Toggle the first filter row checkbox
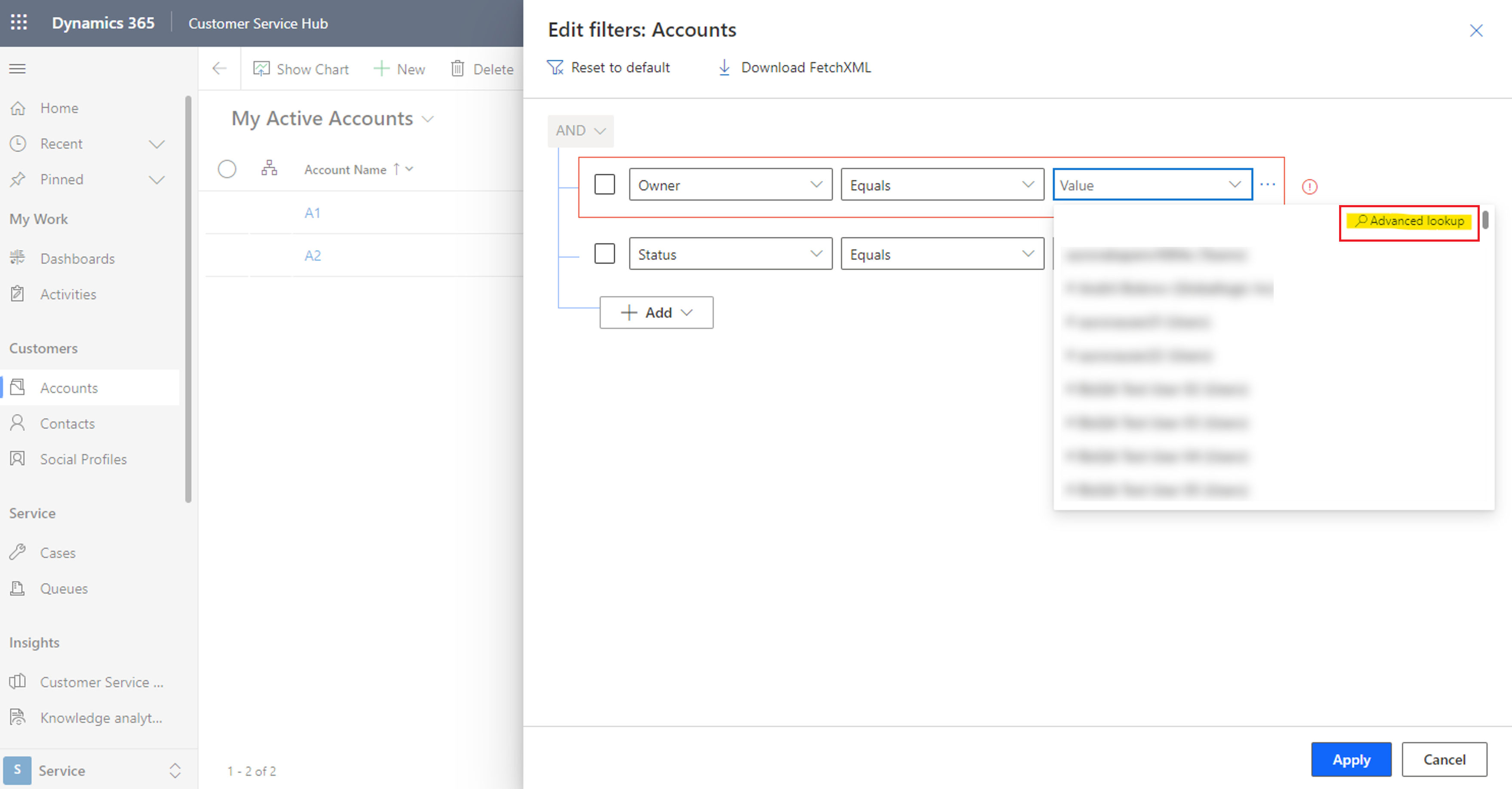Image resolution: width=1512 pixels, height=789 pixels. 604,185
